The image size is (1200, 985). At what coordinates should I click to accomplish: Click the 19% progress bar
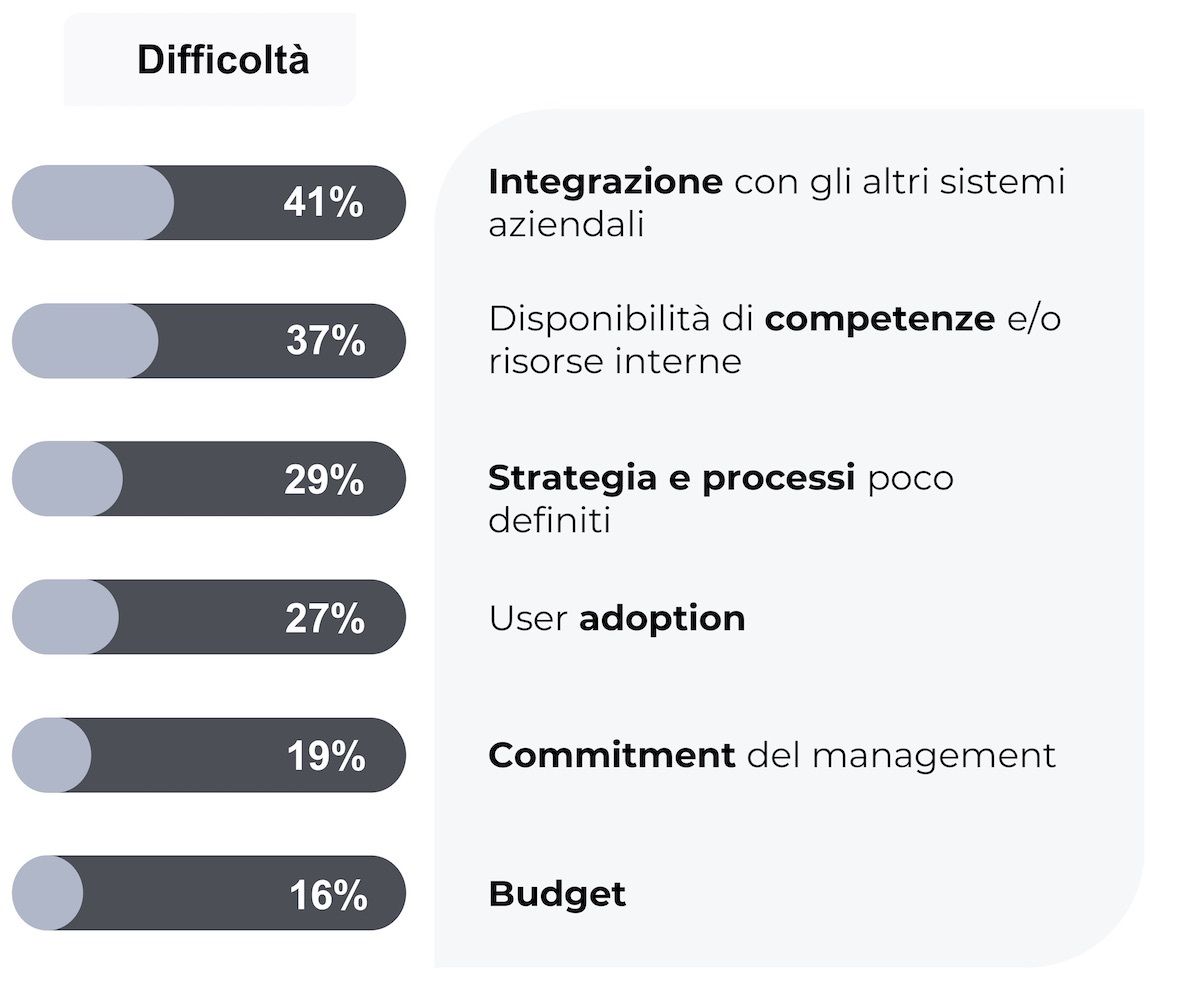209,755
